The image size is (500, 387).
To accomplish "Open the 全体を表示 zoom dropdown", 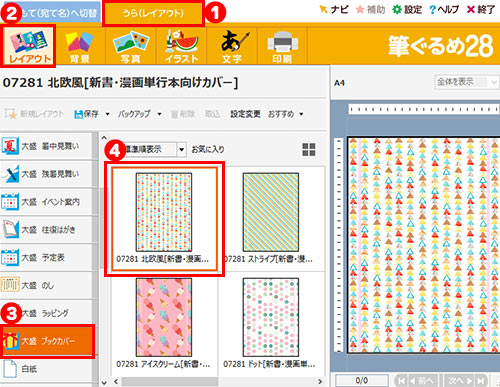I will [x=466, y=82].
